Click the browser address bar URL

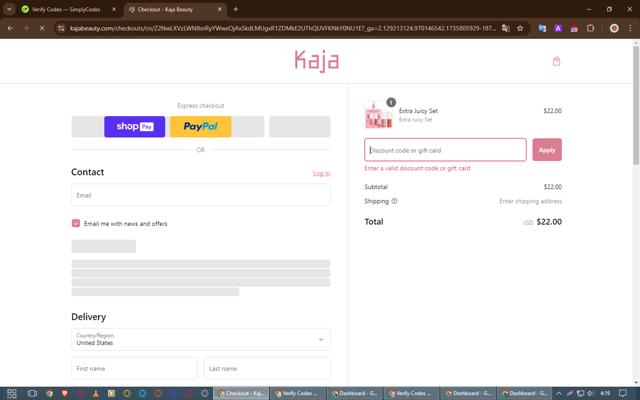click(283, 28)
